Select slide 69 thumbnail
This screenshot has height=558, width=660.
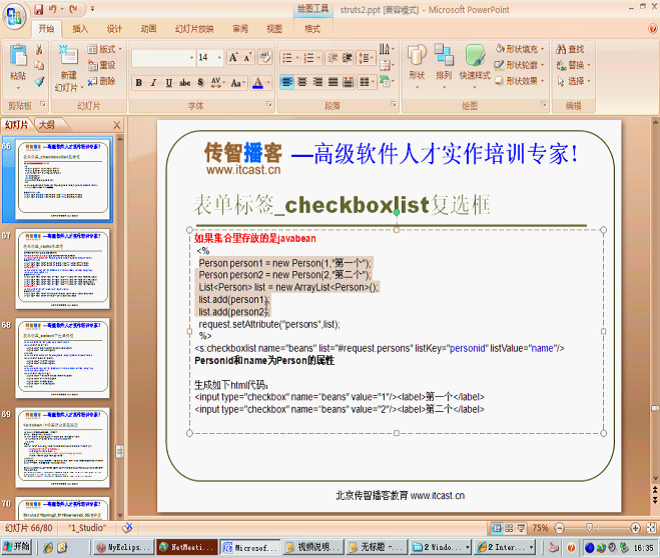(63, 447)
